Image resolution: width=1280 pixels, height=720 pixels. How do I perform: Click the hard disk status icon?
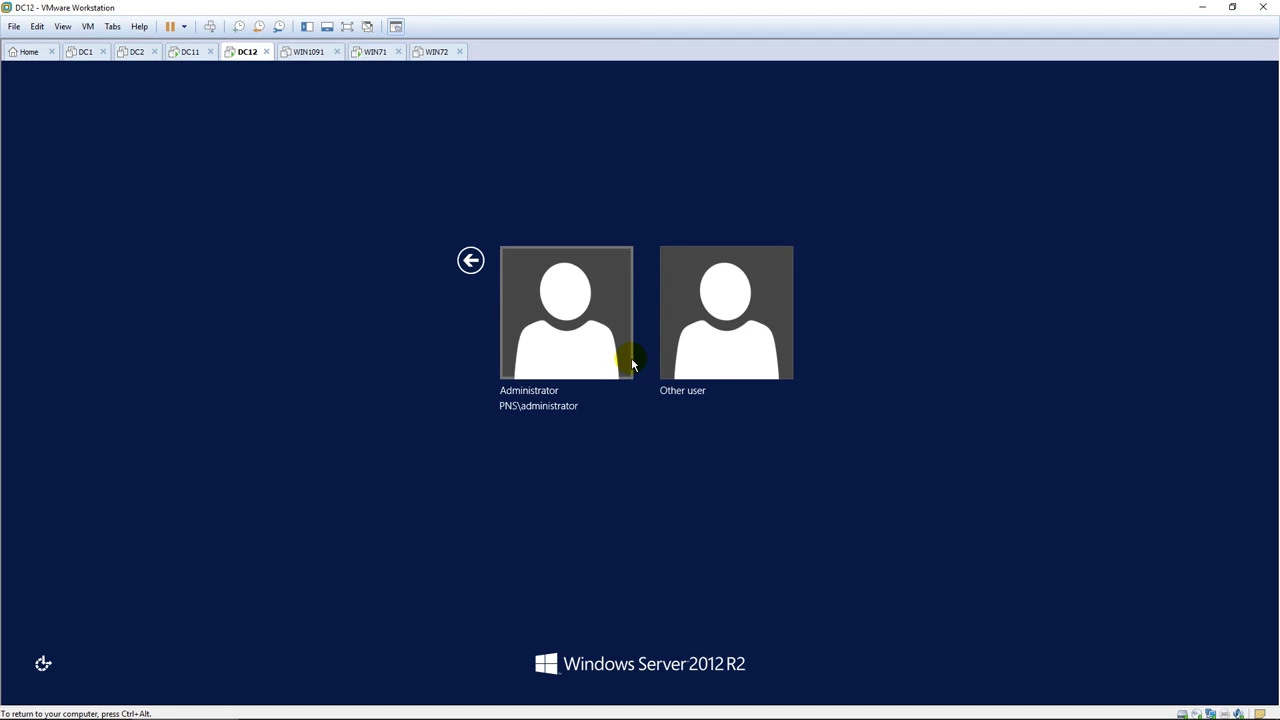coord(1182,714)
